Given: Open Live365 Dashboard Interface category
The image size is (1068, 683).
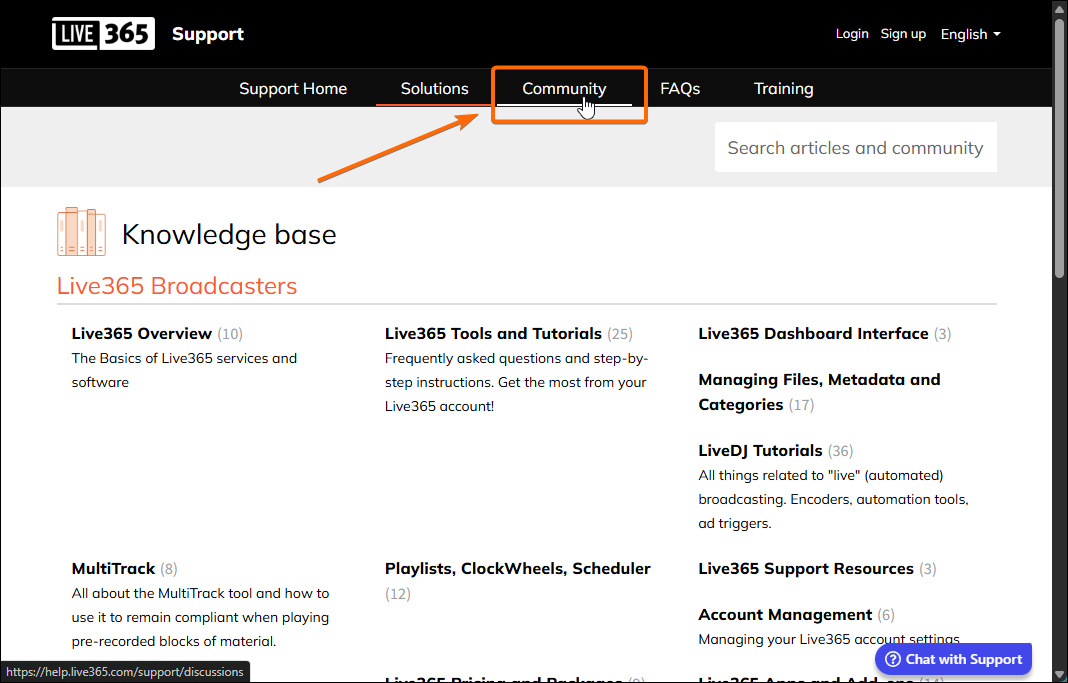Looking at the screenshot, I should 813,334.
